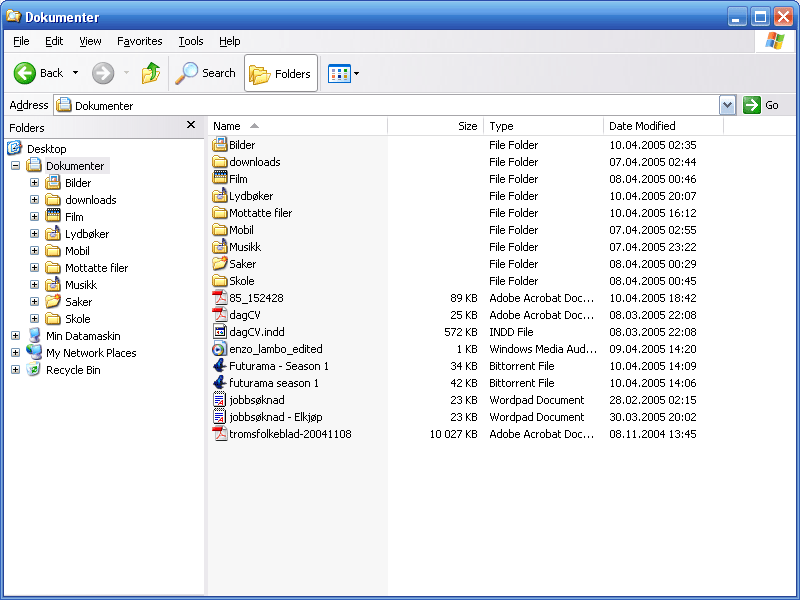This screenshot has height=600, width=800.
Task: Select the tromsfolkeblad-20041108 PDF file icon
Action: point(221,434)
